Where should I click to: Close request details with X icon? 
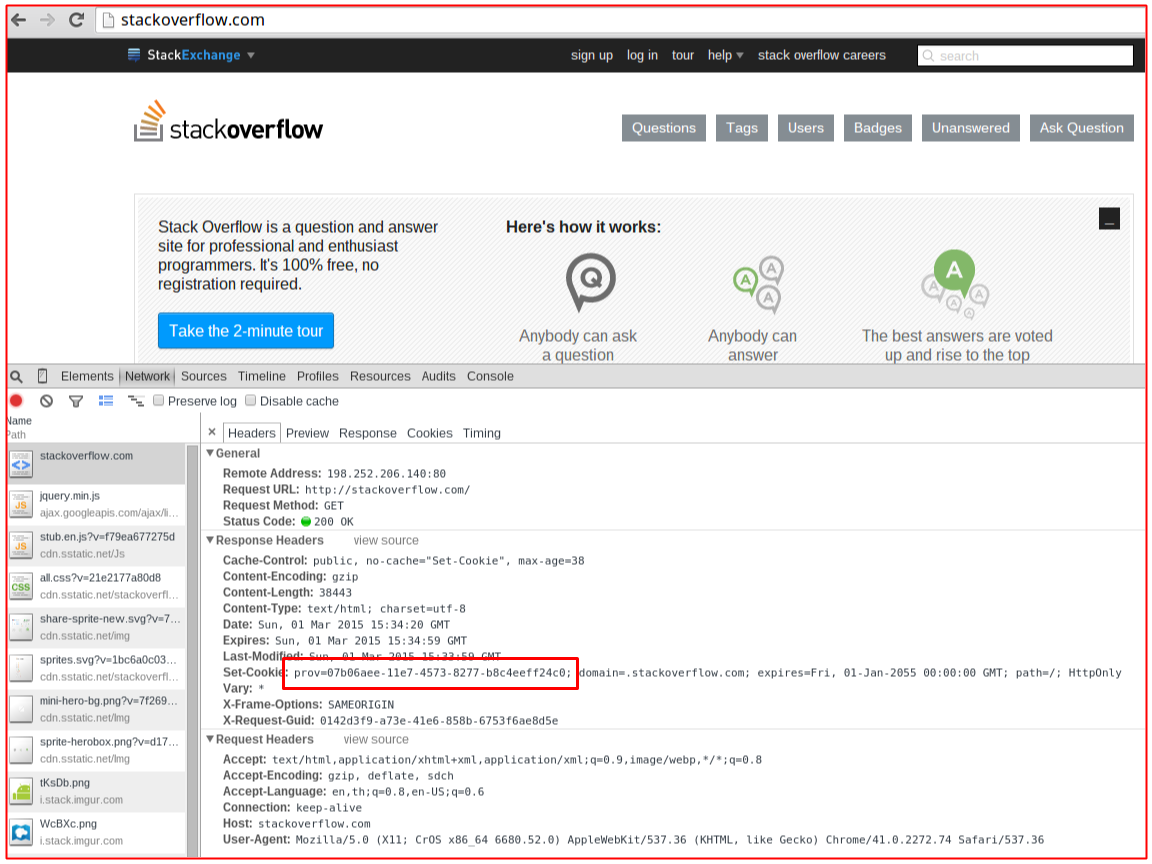tap(212, 432)
